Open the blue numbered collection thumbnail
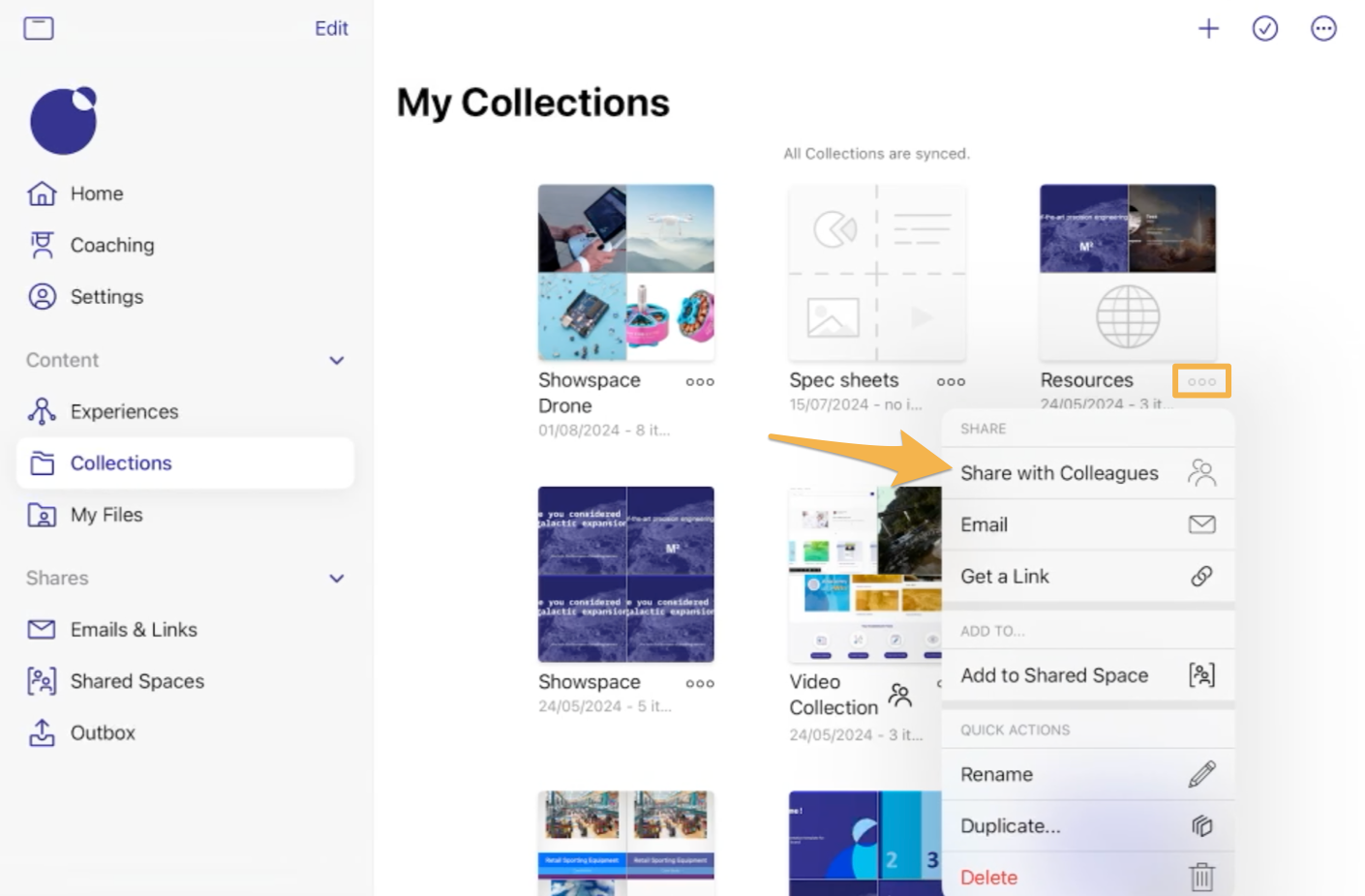Viewport: 1365px width, 896px height. point(865,843)
